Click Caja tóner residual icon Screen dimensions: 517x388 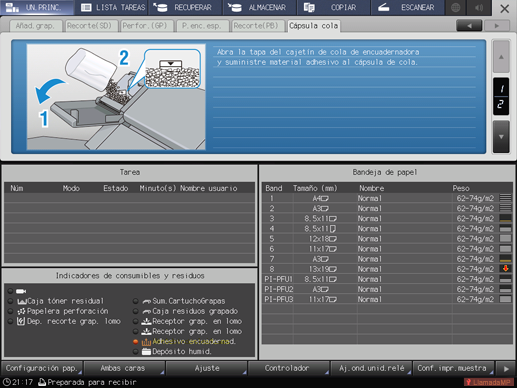22,301
